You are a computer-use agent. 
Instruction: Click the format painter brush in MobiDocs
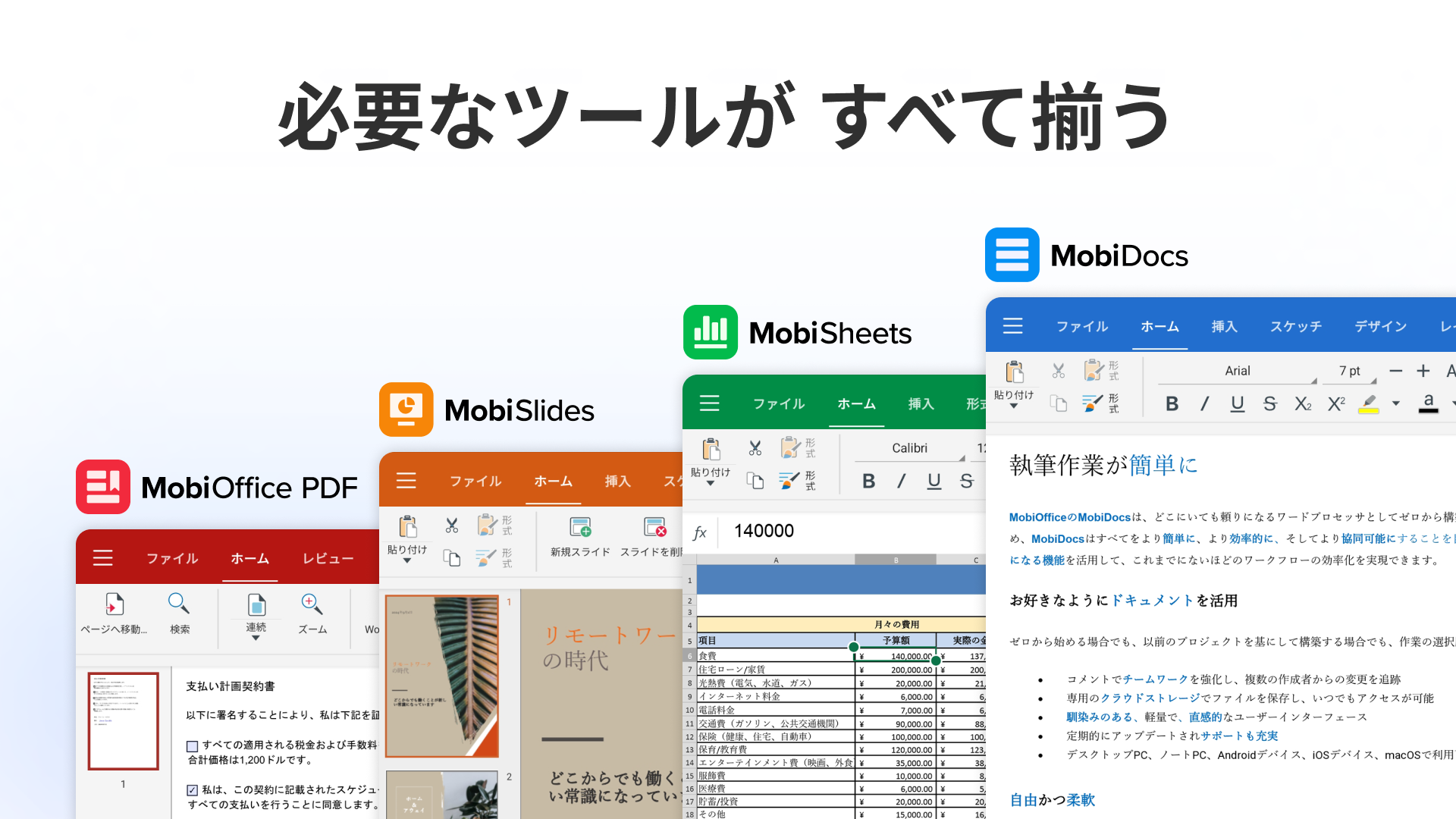click(1093, 403)
